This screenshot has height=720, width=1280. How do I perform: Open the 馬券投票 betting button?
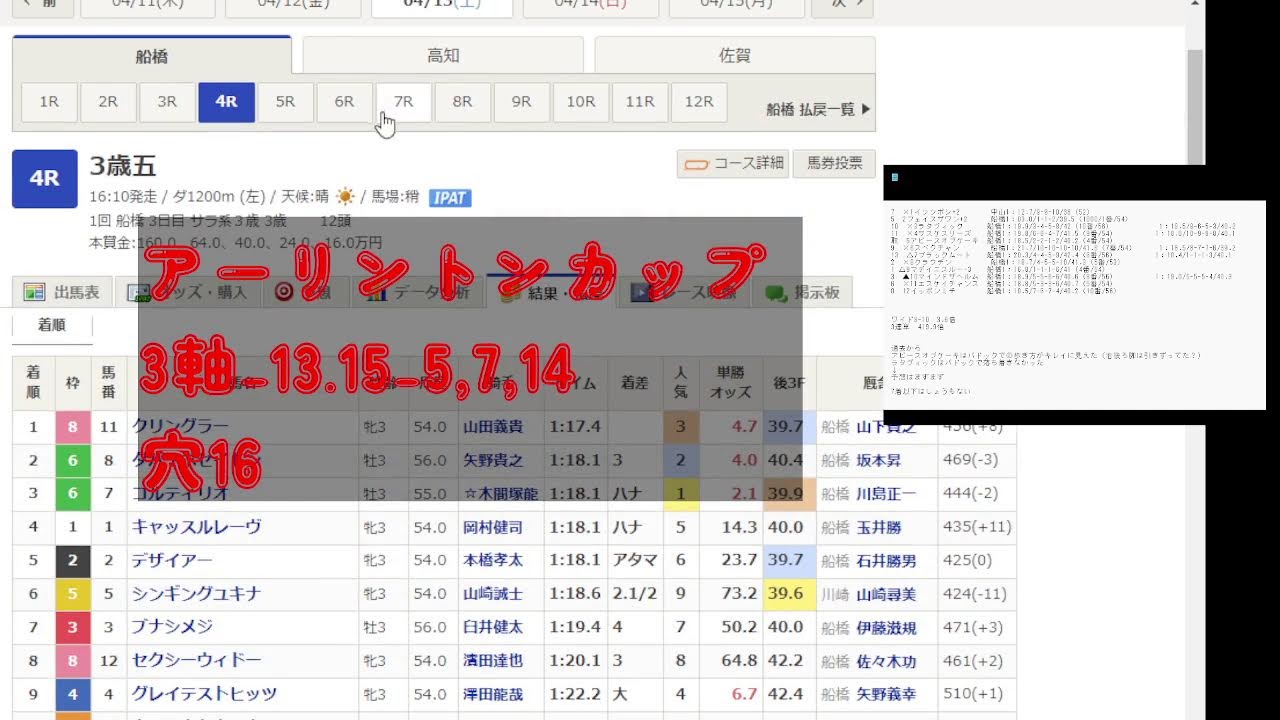click(835, 164)
